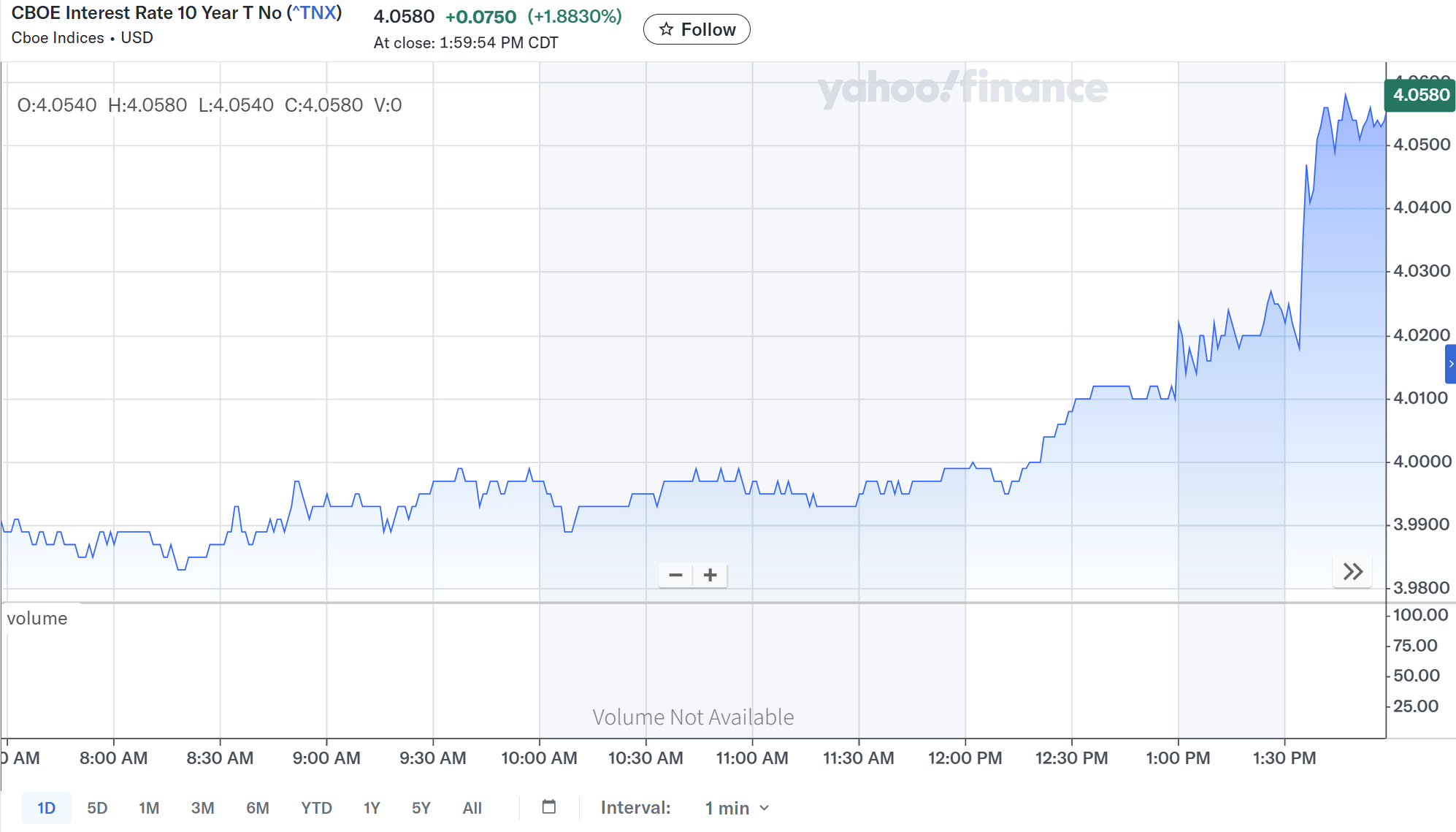
Task: Click the volume panel label
Action: click(37, 619)
